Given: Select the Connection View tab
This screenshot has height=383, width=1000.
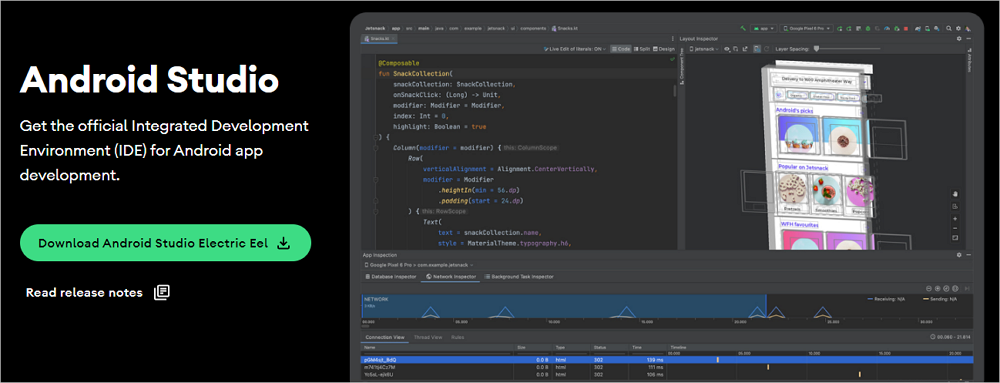Looking at the screenshot, I should (385, 337).
